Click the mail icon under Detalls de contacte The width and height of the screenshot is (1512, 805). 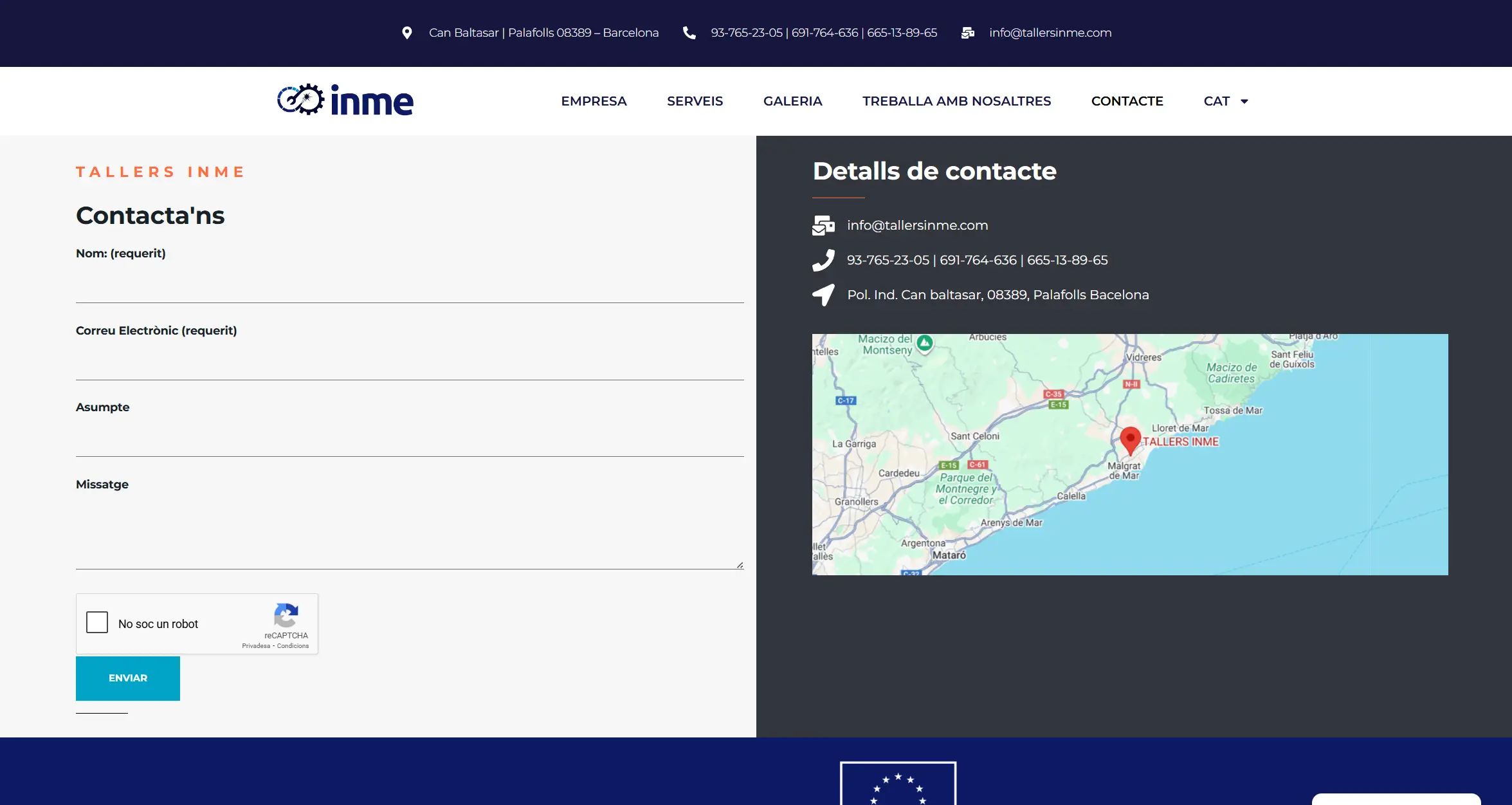click(x=823, y=225)
